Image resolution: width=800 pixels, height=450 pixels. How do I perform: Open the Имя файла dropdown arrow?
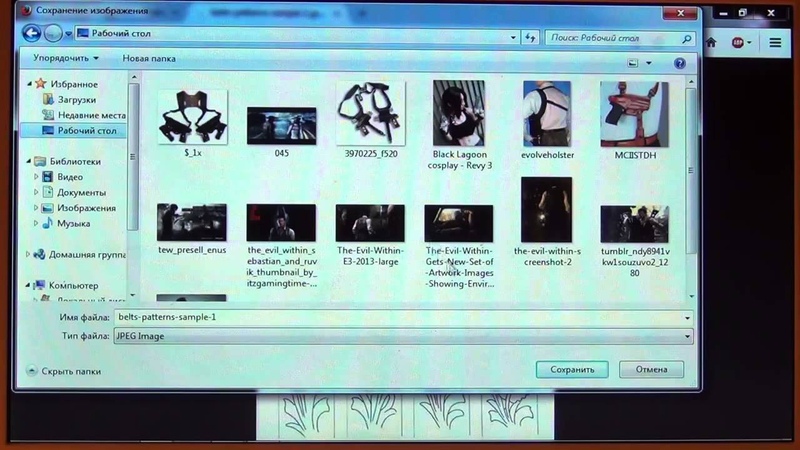tap(687, 318)
